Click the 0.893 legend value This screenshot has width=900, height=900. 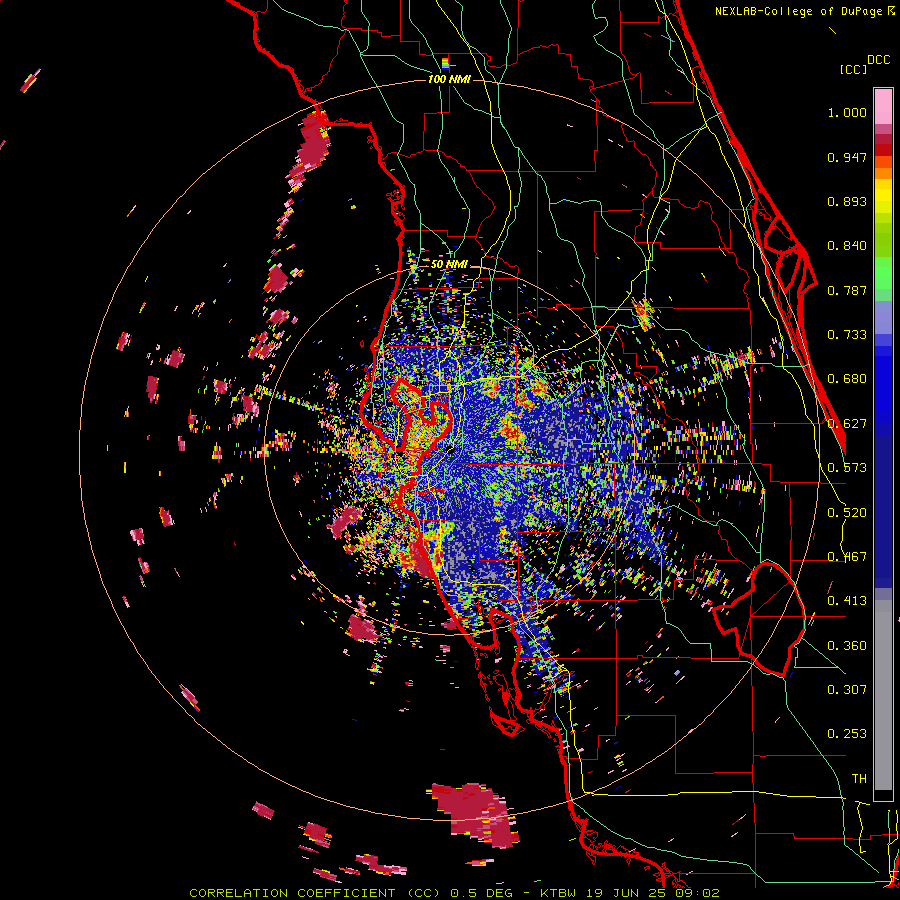tap(847, 201)
